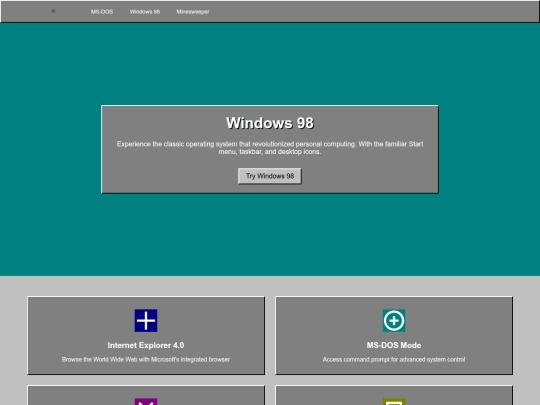The height and width of the screenshot is (405, 540).
Task: Click the small logo icon in navigation bar
Action: coord(54,11)
